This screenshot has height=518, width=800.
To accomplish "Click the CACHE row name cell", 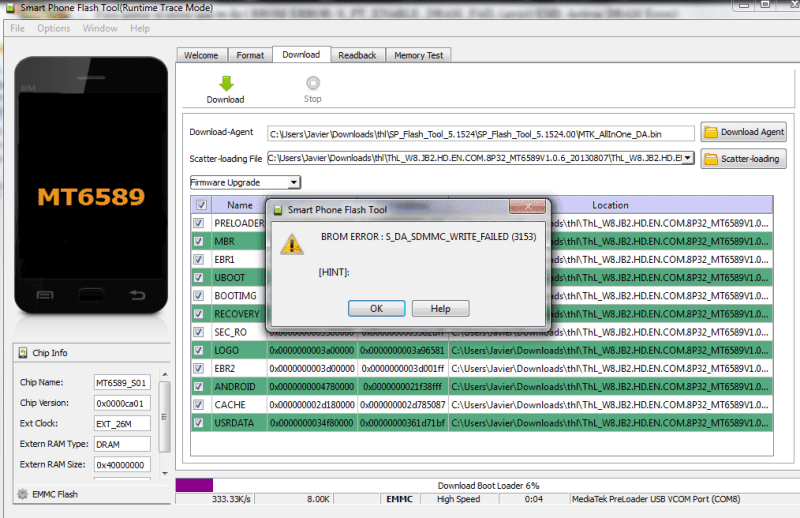I will point(239,405).
